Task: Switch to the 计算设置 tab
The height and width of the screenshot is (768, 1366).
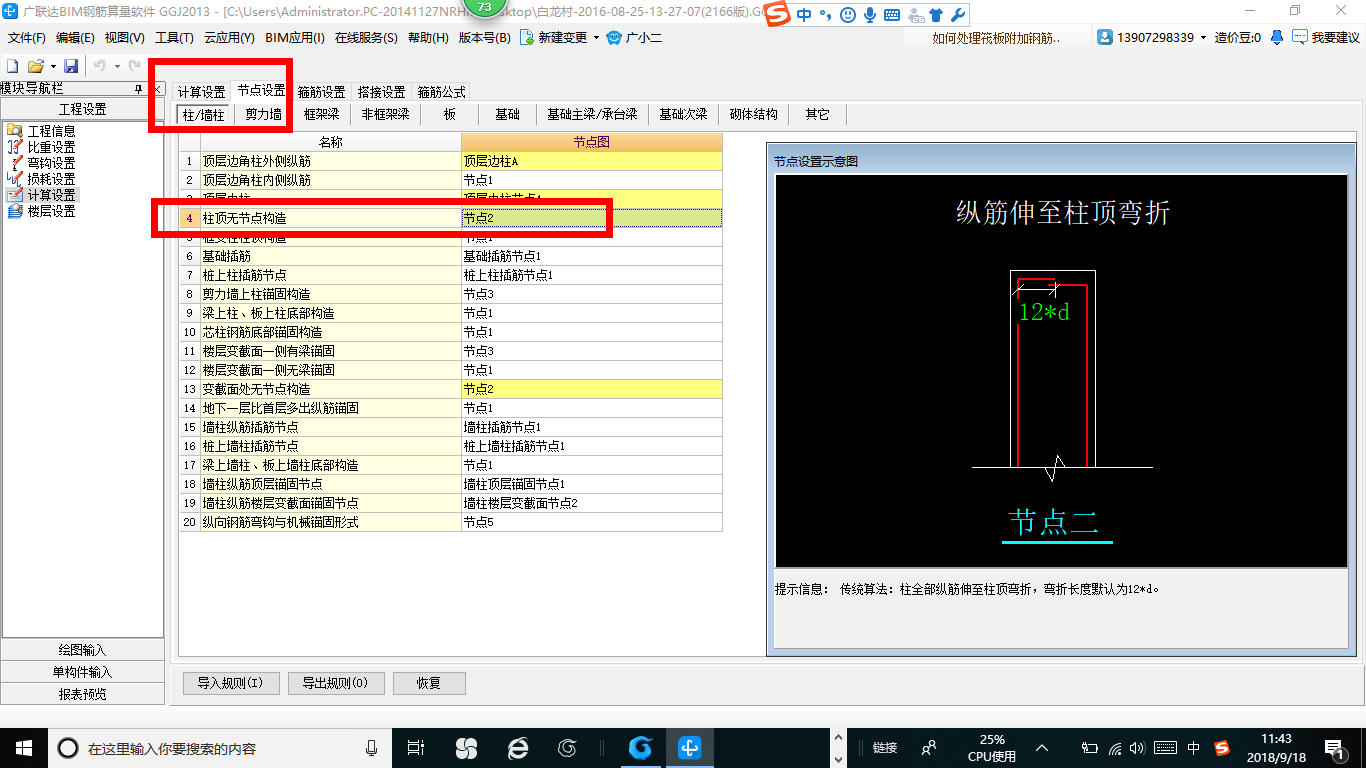Action: point(202,92)
